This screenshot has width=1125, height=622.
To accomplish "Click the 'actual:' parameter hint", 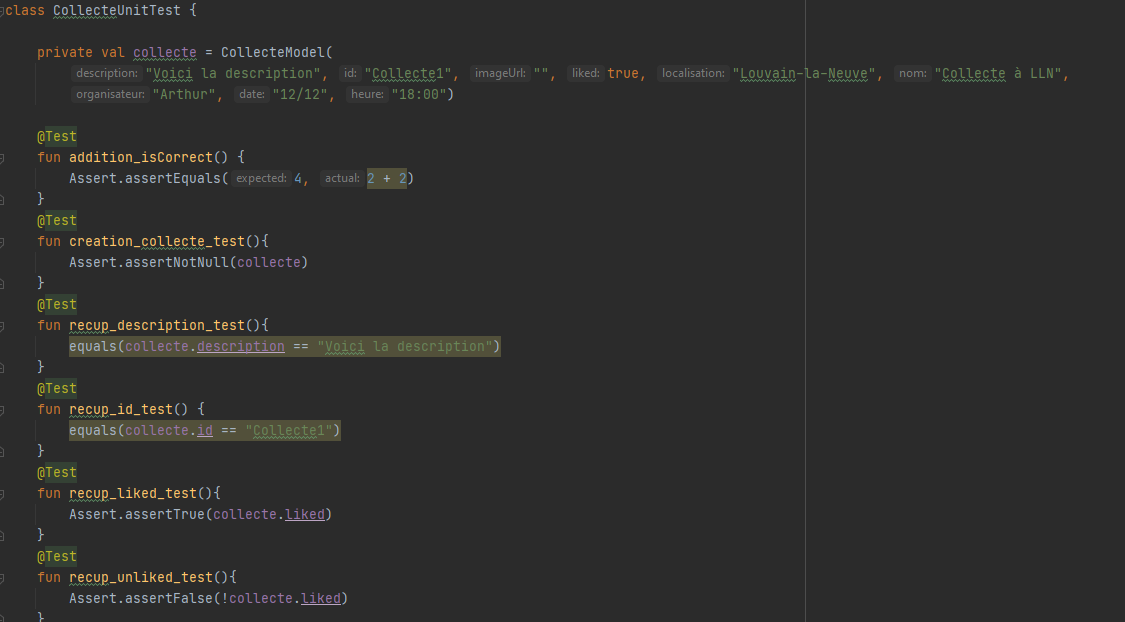I will pyautogui.click(x=342, y=178).
